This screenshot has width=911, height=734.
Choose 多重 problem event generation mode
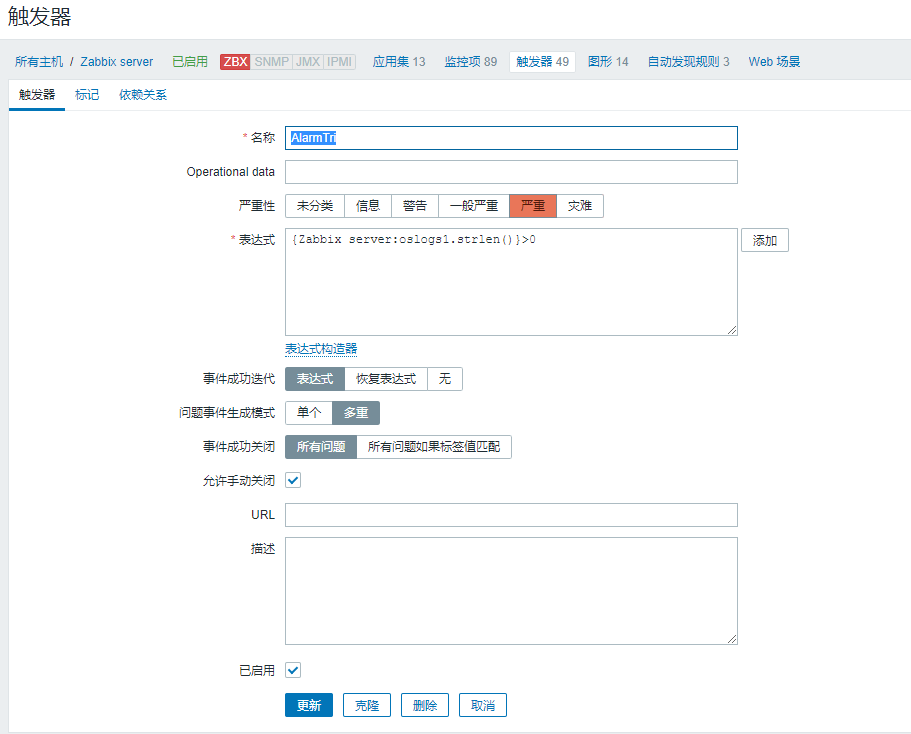tap(356, 413)
